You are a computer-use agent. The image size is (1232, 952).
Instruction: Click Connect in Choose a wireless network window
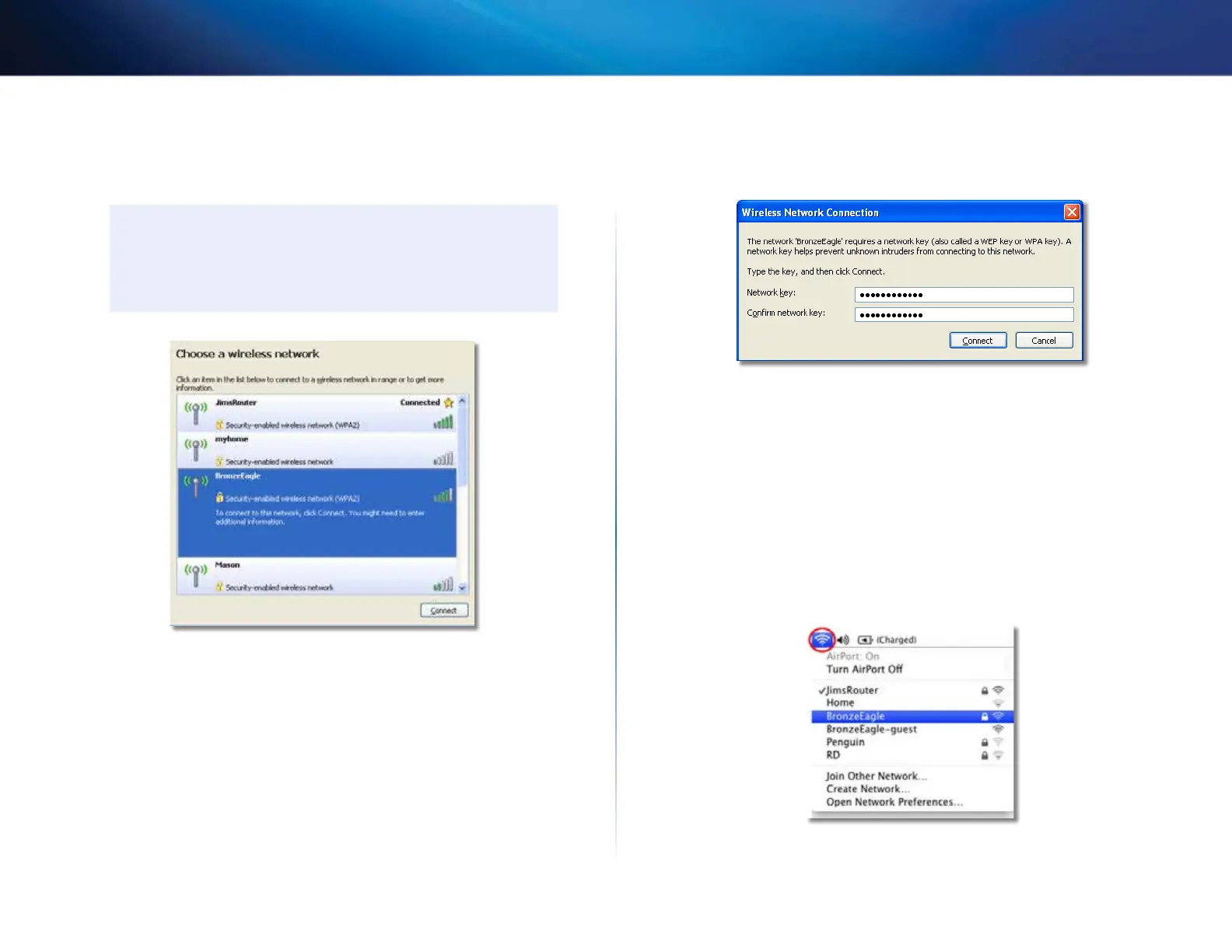tap(444, 611)
